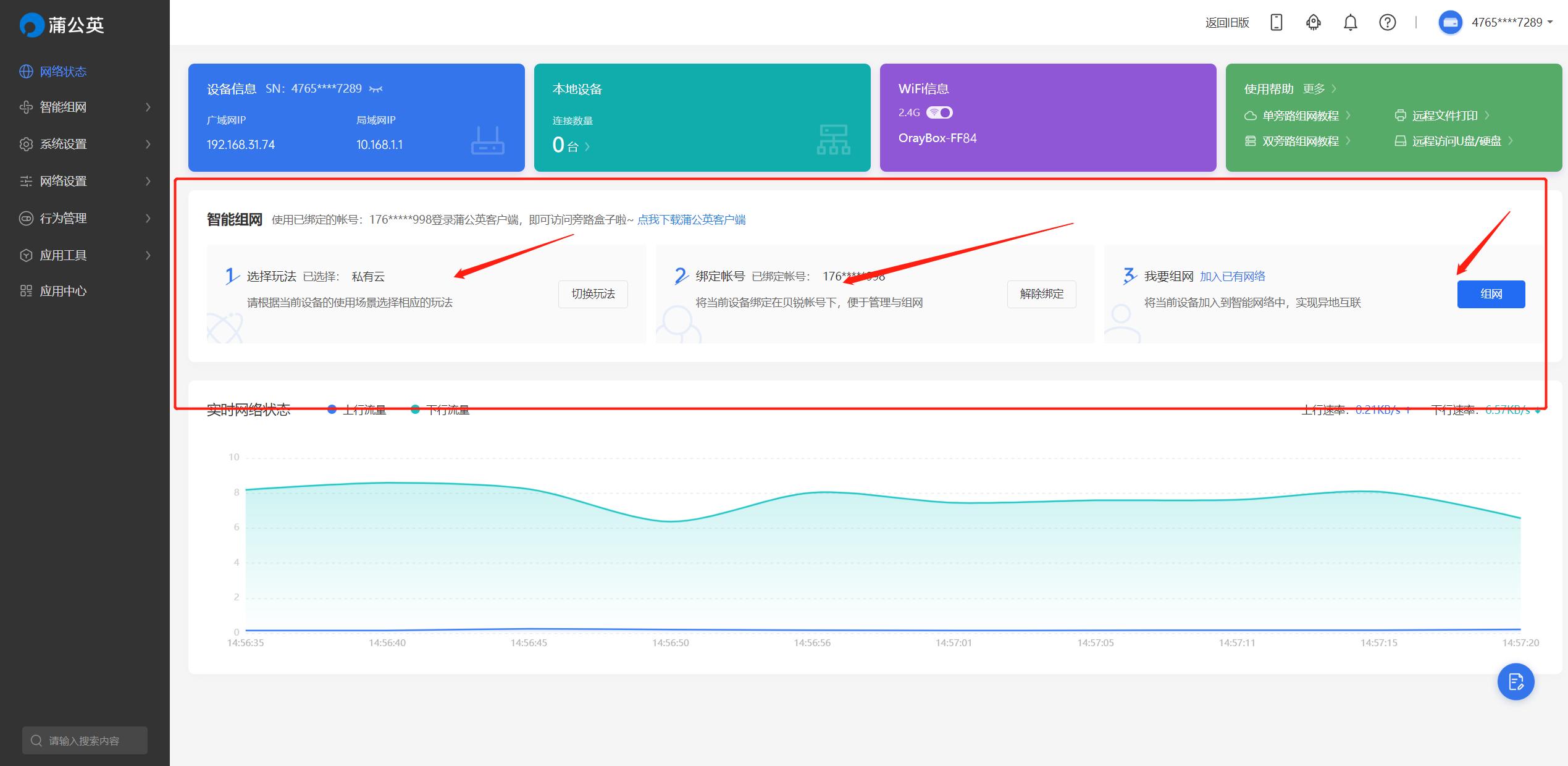Click 点我下载蒲公英客户端 link
The width and height of the screenshot is (1568, 766).
click(x=691, y=220)
